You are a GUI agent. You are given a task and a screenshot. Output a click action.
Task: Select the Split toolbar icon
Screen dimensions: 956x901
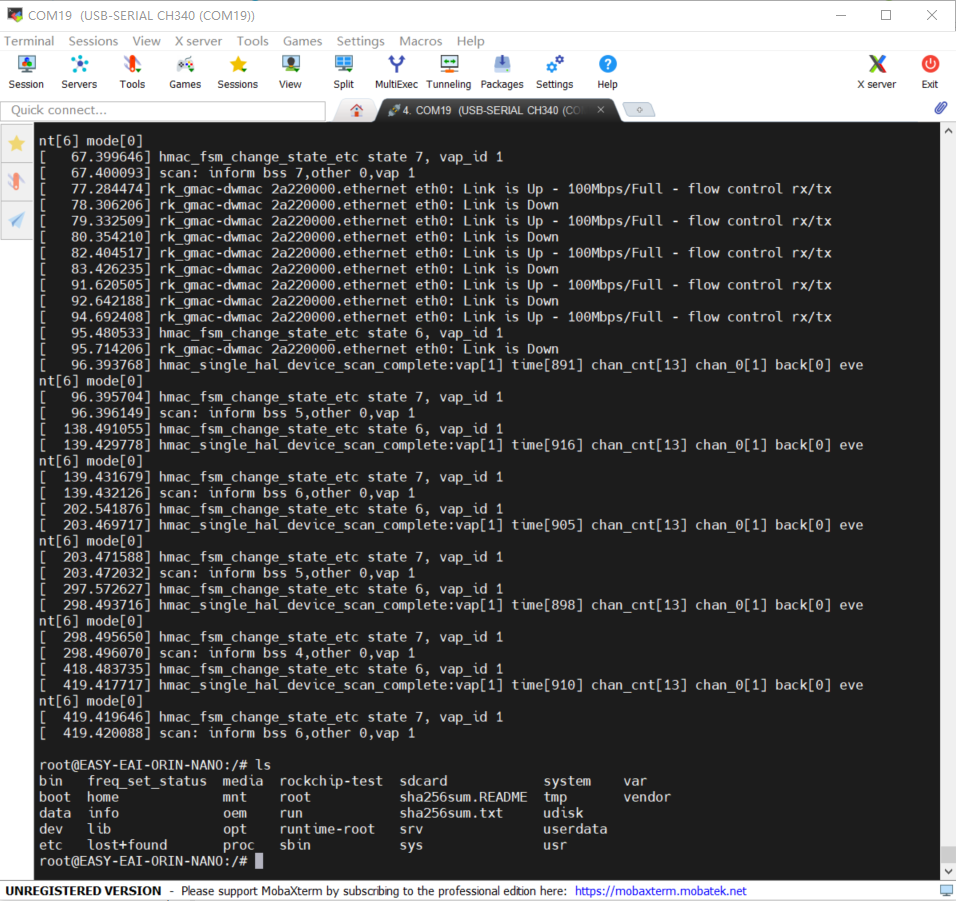343,72
